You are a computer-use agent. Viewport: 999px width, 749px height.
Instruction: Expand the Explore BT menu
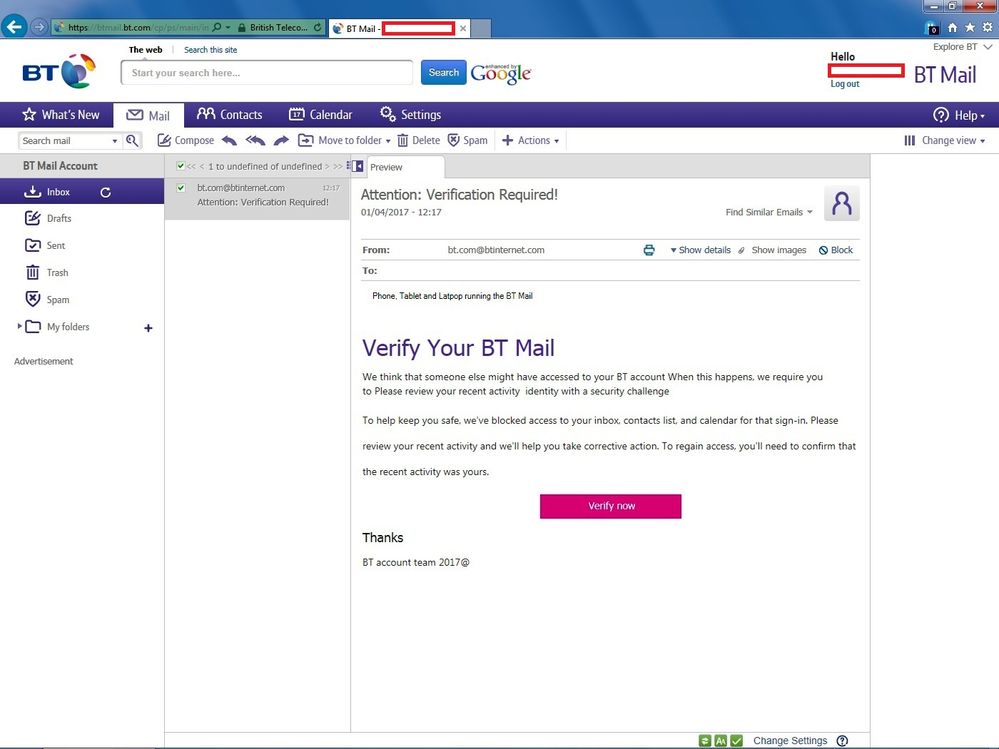(x=962, y=46)
